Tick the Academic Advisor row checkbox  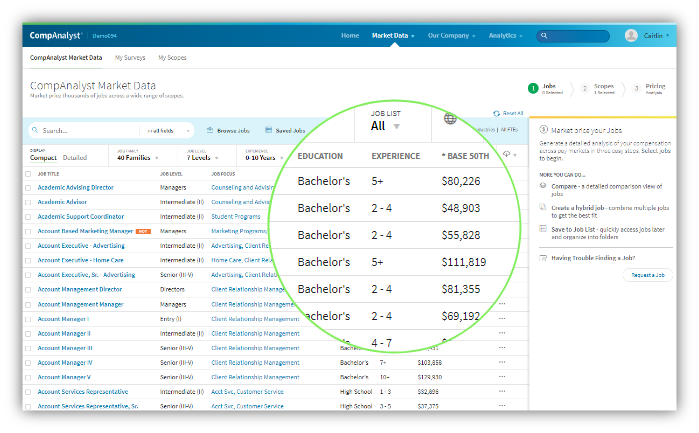[29, 201]
